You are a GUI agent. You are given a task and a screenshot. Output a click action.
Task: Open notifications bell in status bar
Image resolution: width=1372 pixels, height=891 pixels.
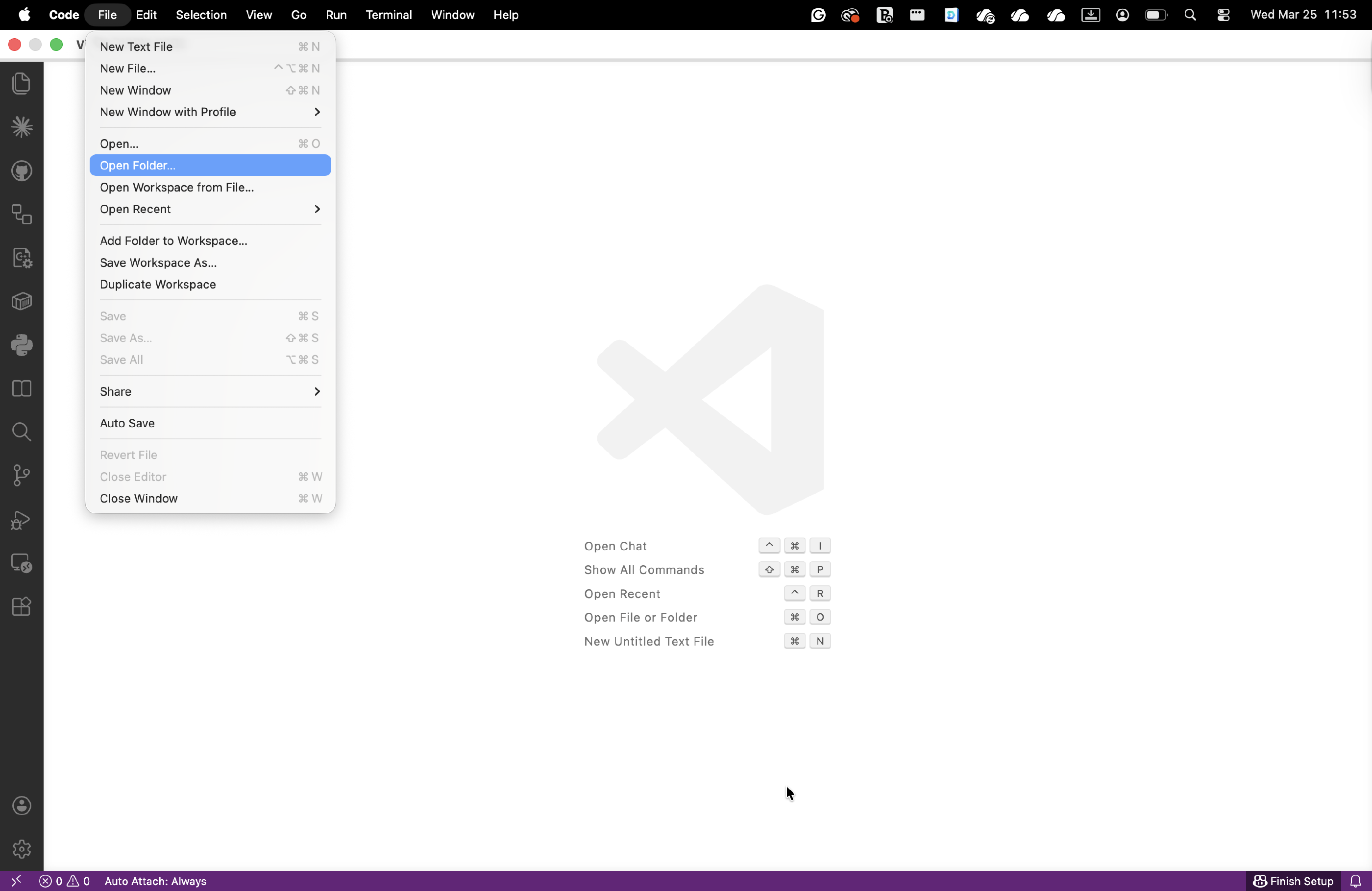pos(1355,881)
